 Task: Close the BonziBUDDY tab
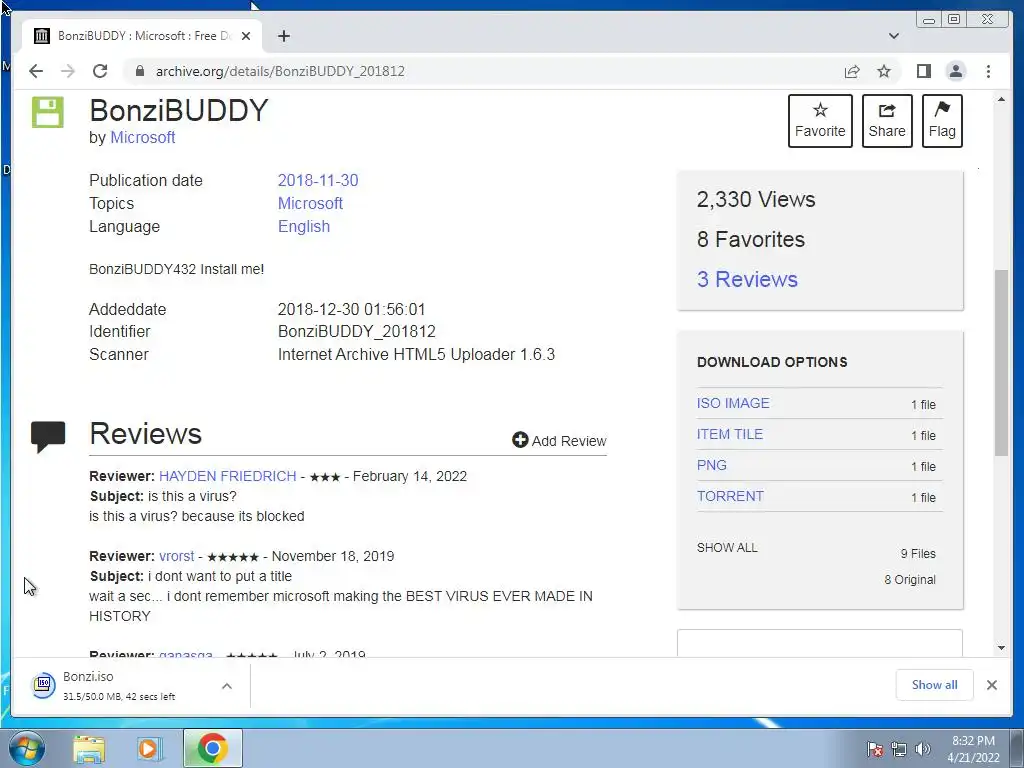tap(246, 36)
